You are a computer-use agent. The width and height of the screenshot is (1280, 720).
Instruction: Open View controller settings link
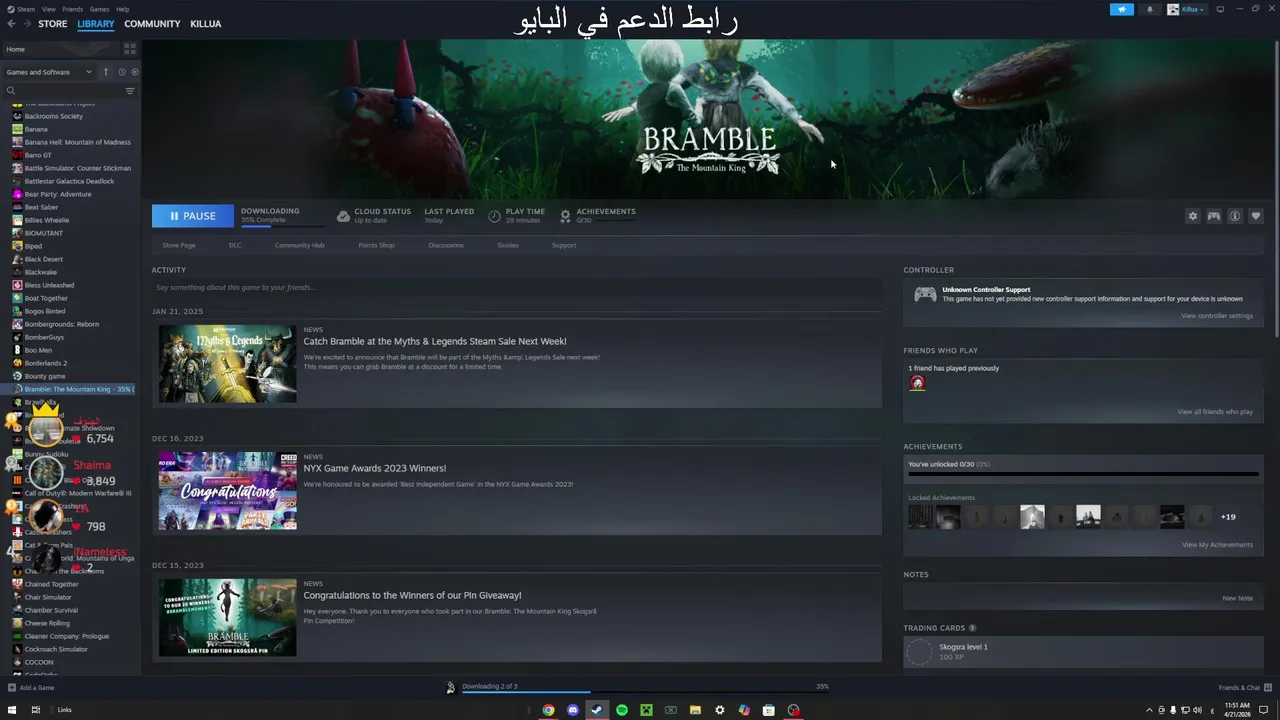(x=1217, y=316)
